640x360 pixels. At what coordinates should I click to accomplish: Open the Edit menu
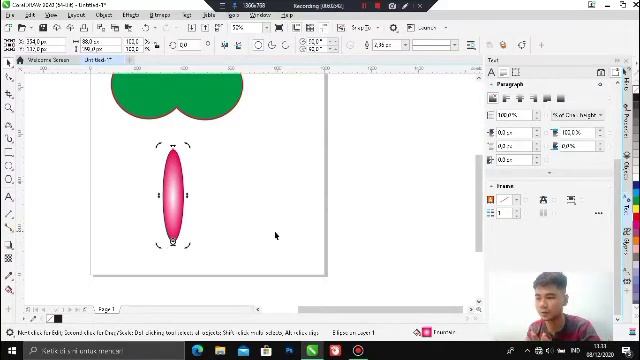tap(30, 15)
